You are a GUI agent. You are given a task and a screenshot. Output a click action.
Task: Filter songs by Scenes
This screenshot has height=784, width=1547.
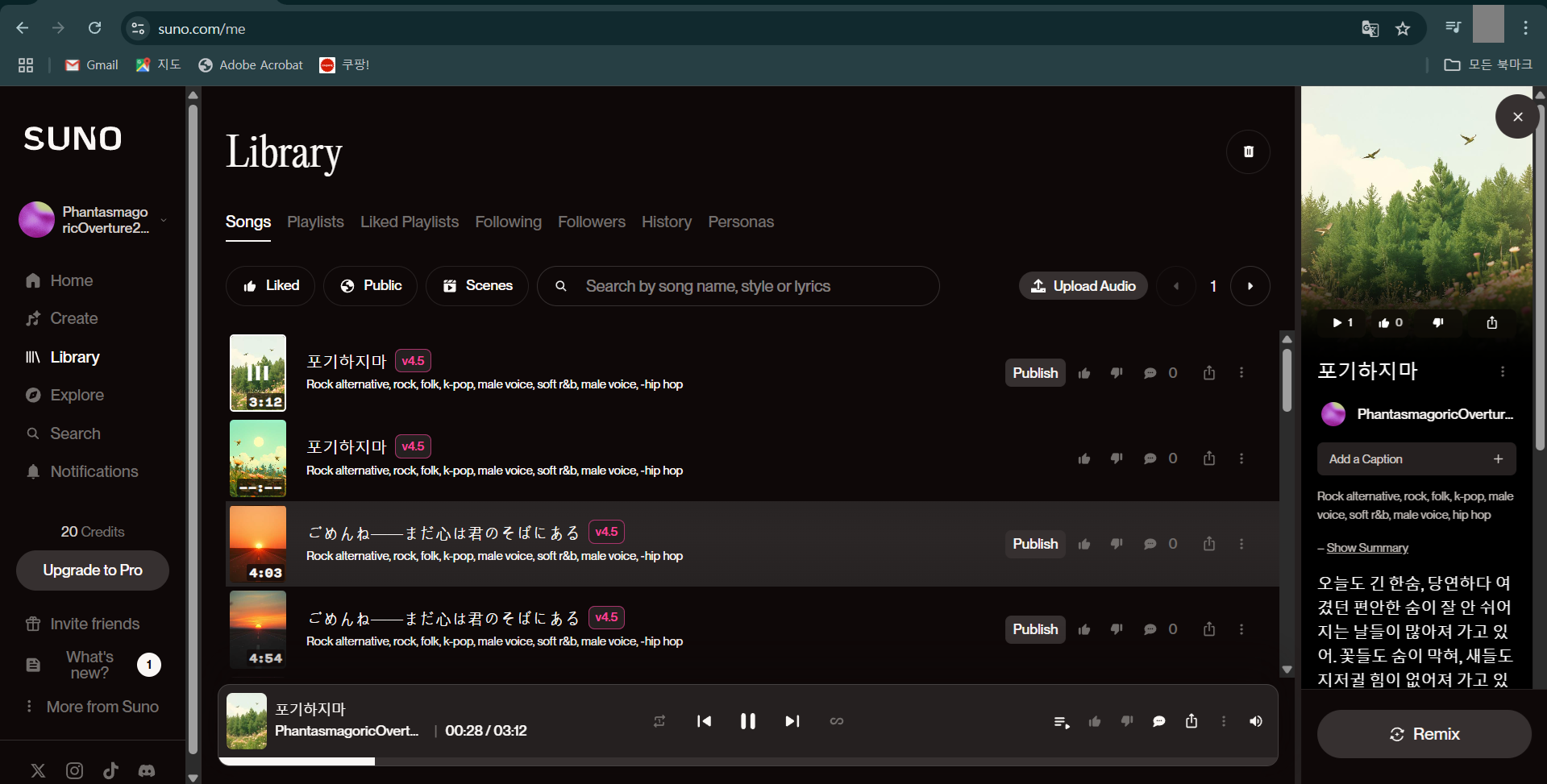click(x=477, y=286)
